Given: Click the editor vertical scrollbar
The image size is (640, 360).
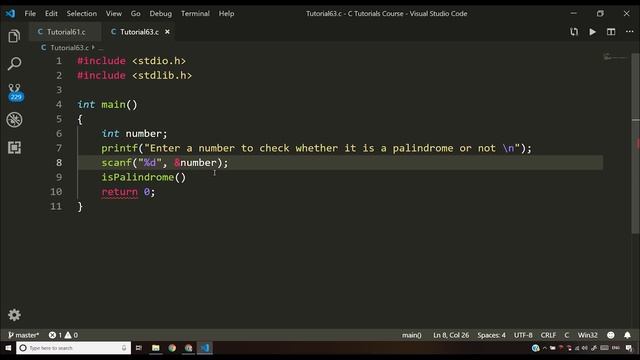Looking at the screenshot, I should [x=636, y=143].
